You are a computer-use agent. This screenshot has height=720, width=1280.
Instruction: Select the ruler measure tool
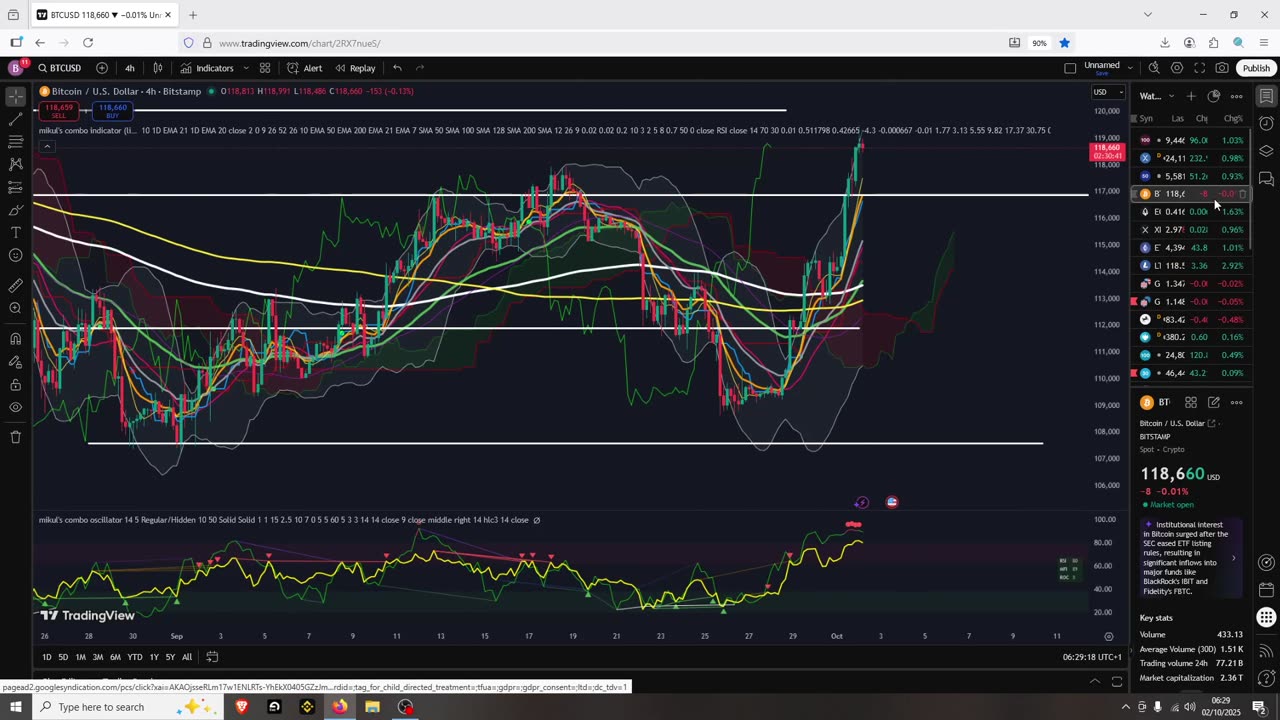point(16,285)
